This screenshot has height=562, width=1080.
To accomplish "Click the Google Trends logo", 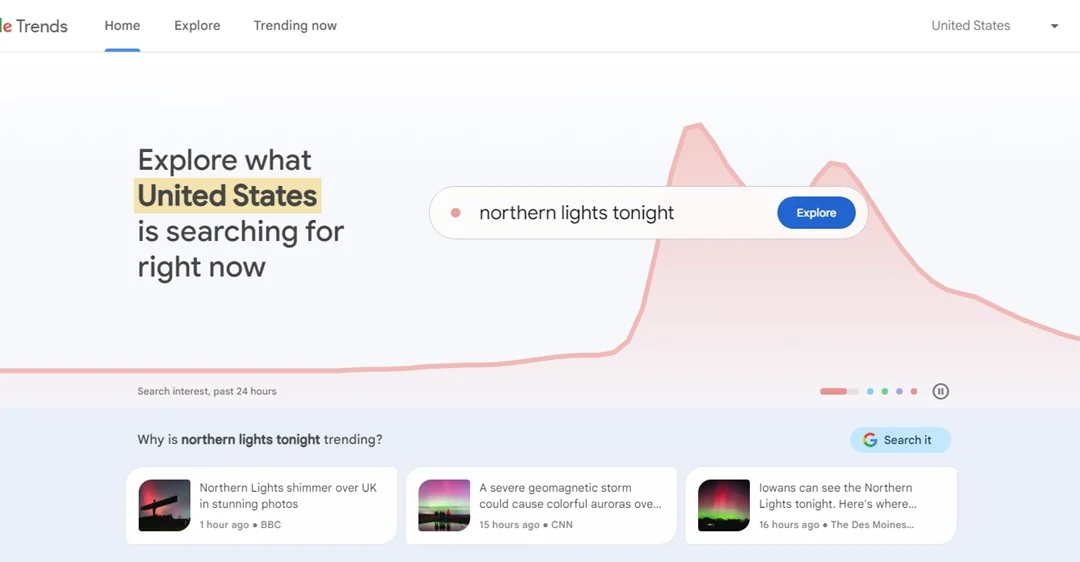I will tap(36, 26).
